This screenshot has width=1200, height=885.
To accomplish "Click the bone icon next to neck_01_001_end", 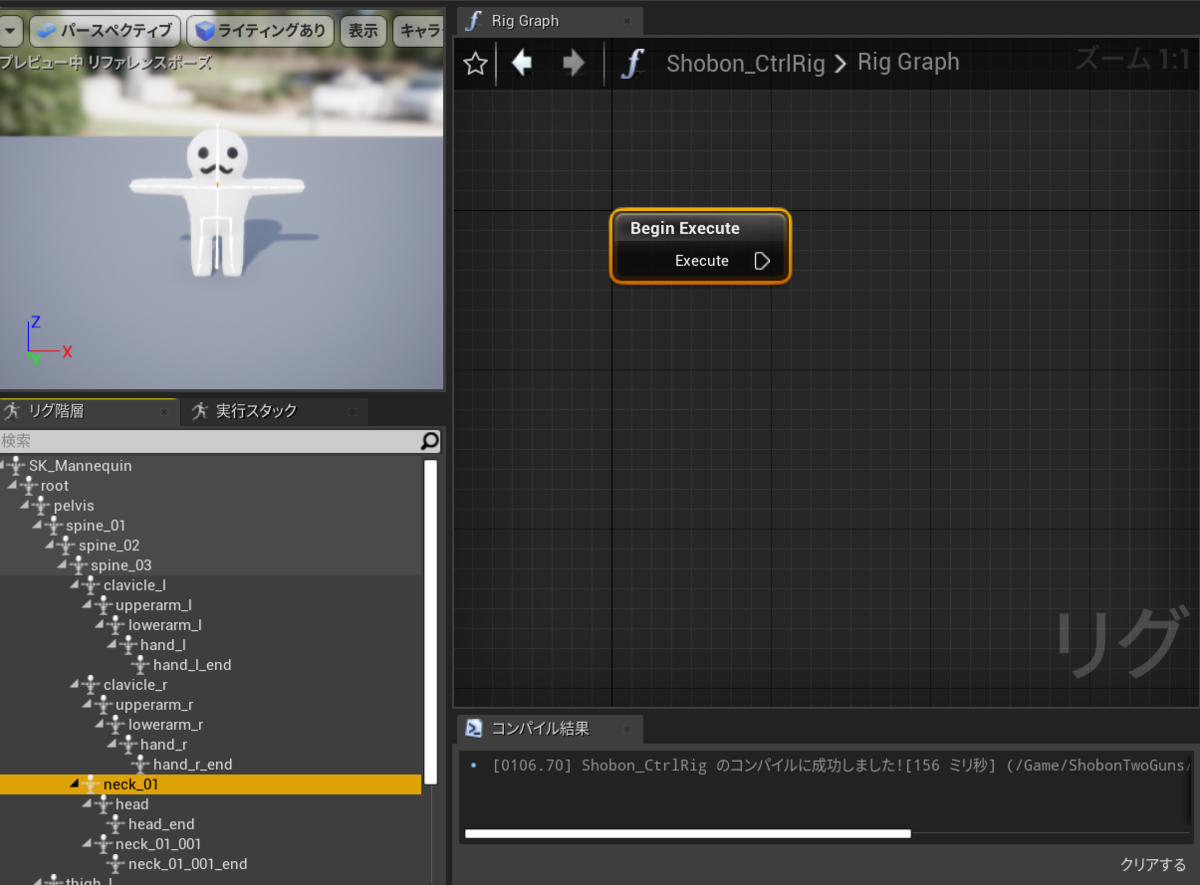I will [116, 864].
